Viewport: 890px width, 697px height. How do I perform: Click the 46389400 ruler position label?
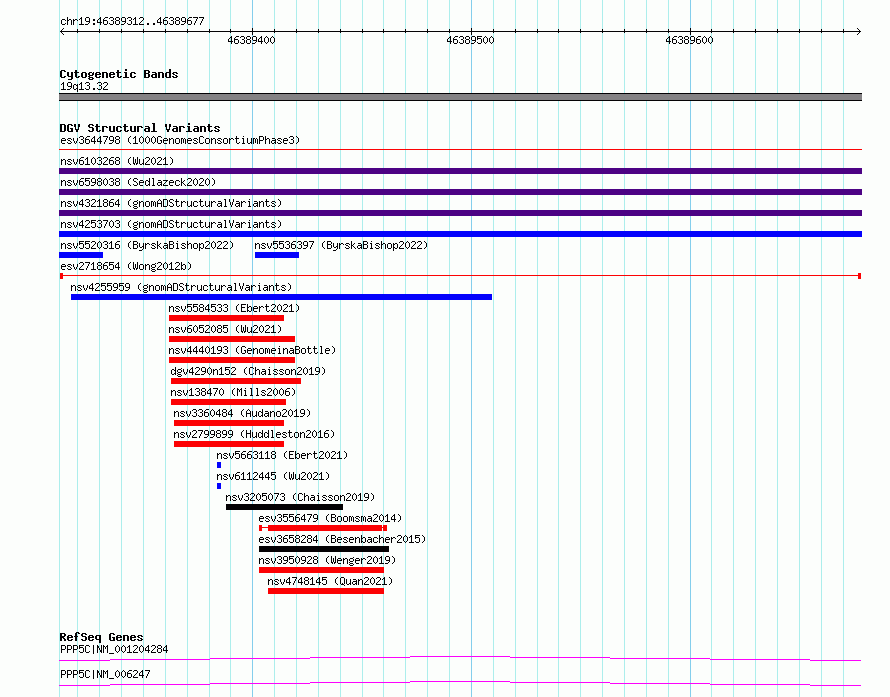point(251,40)
